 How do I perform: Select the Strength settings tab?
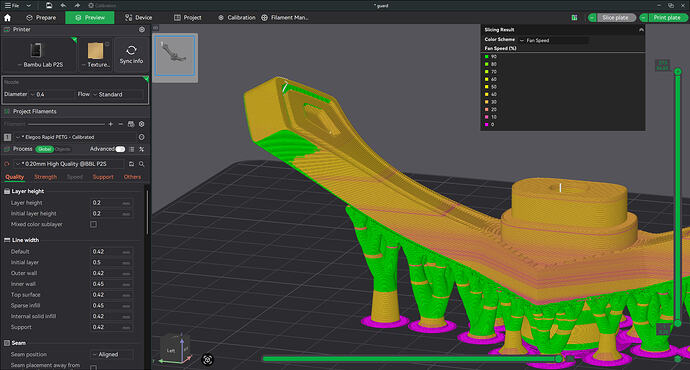45,177
